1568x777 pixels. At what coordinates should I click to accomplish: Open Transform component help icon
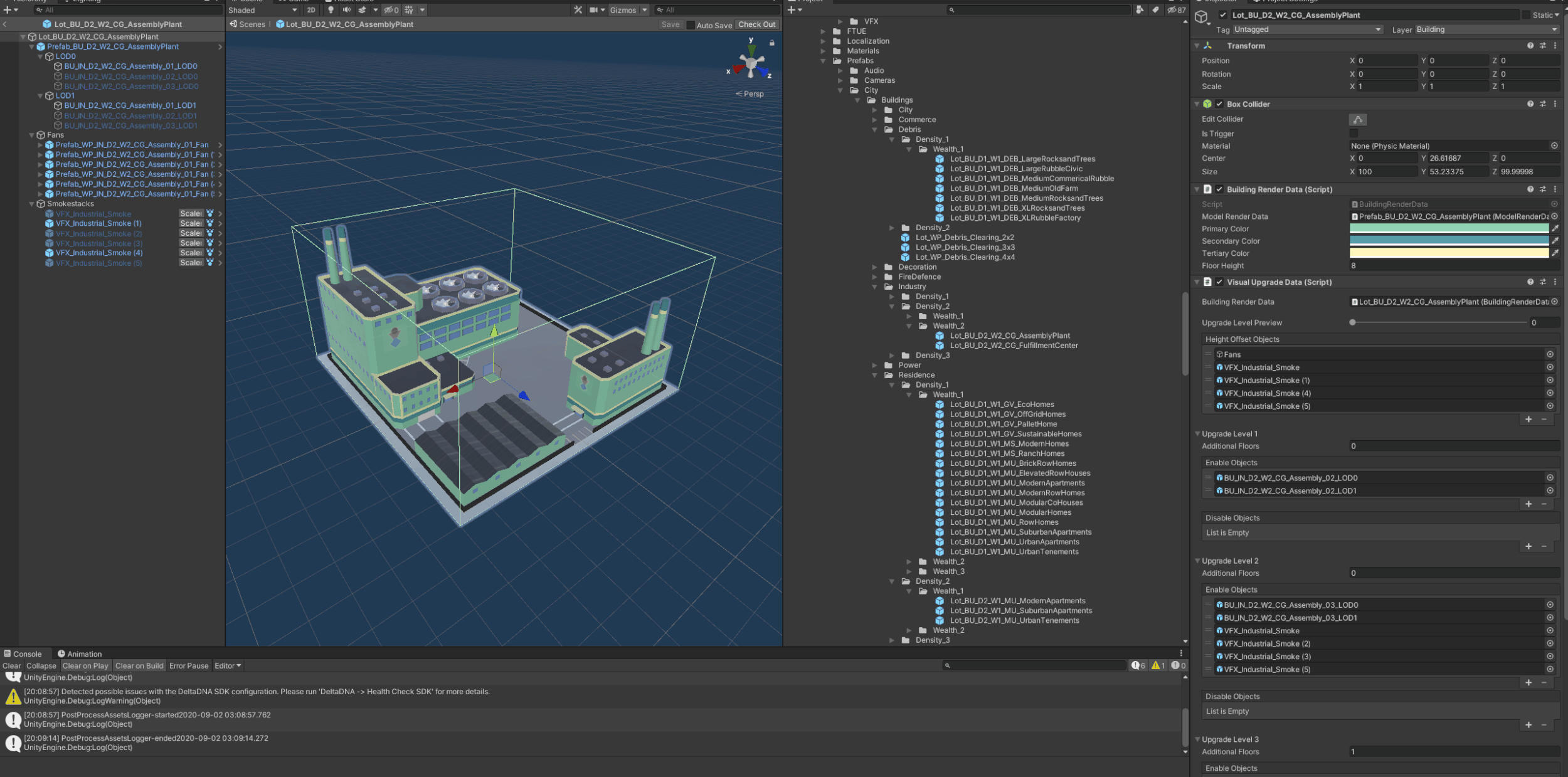1530,46
